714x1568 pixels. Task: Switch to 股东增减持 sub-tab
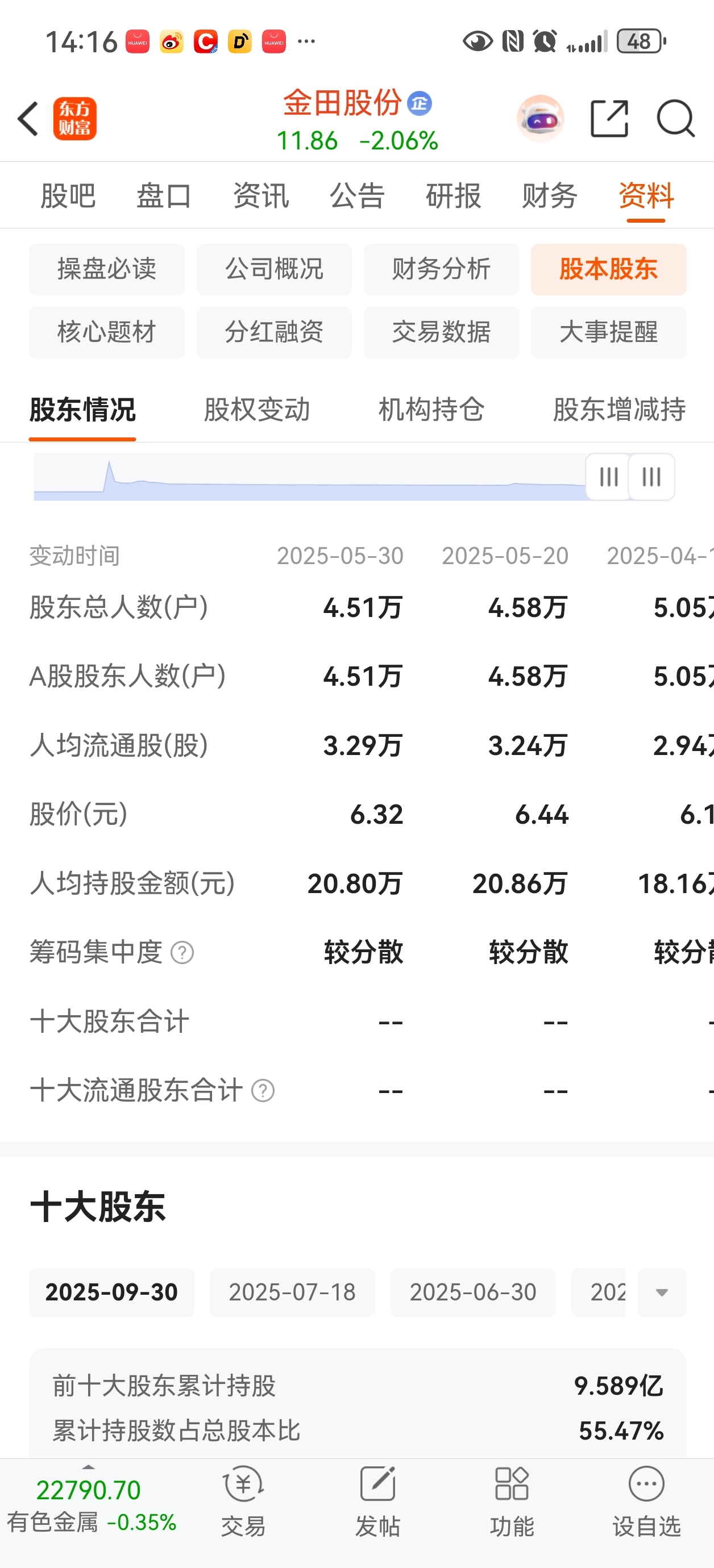coord(619,409)
